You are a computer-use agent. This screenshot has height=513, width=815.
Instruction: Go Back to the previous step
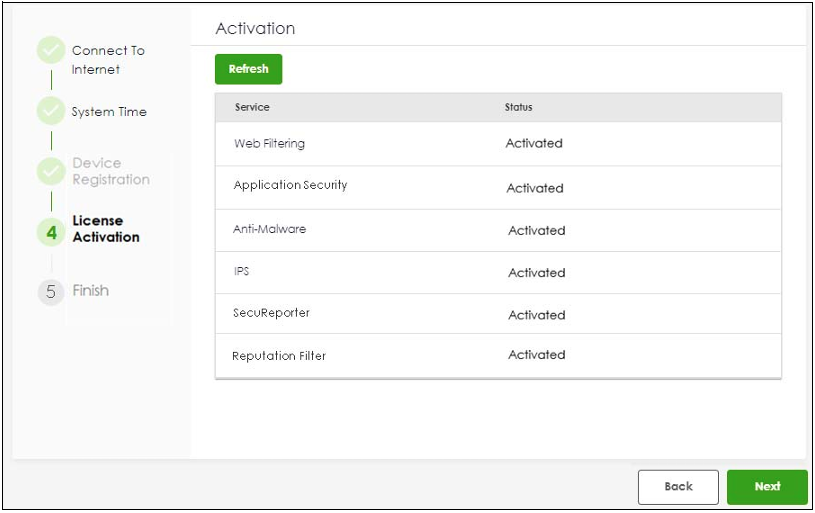pos(678,487)
